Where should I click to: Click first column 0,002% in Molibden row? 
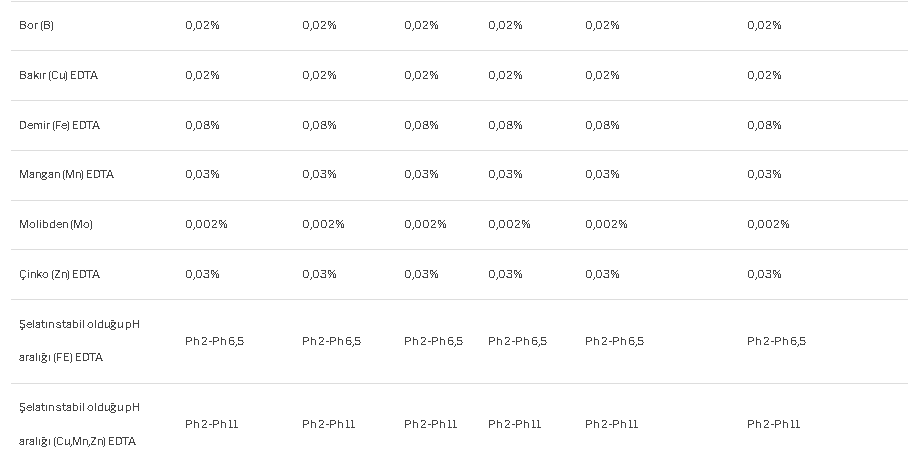(206, 224)
